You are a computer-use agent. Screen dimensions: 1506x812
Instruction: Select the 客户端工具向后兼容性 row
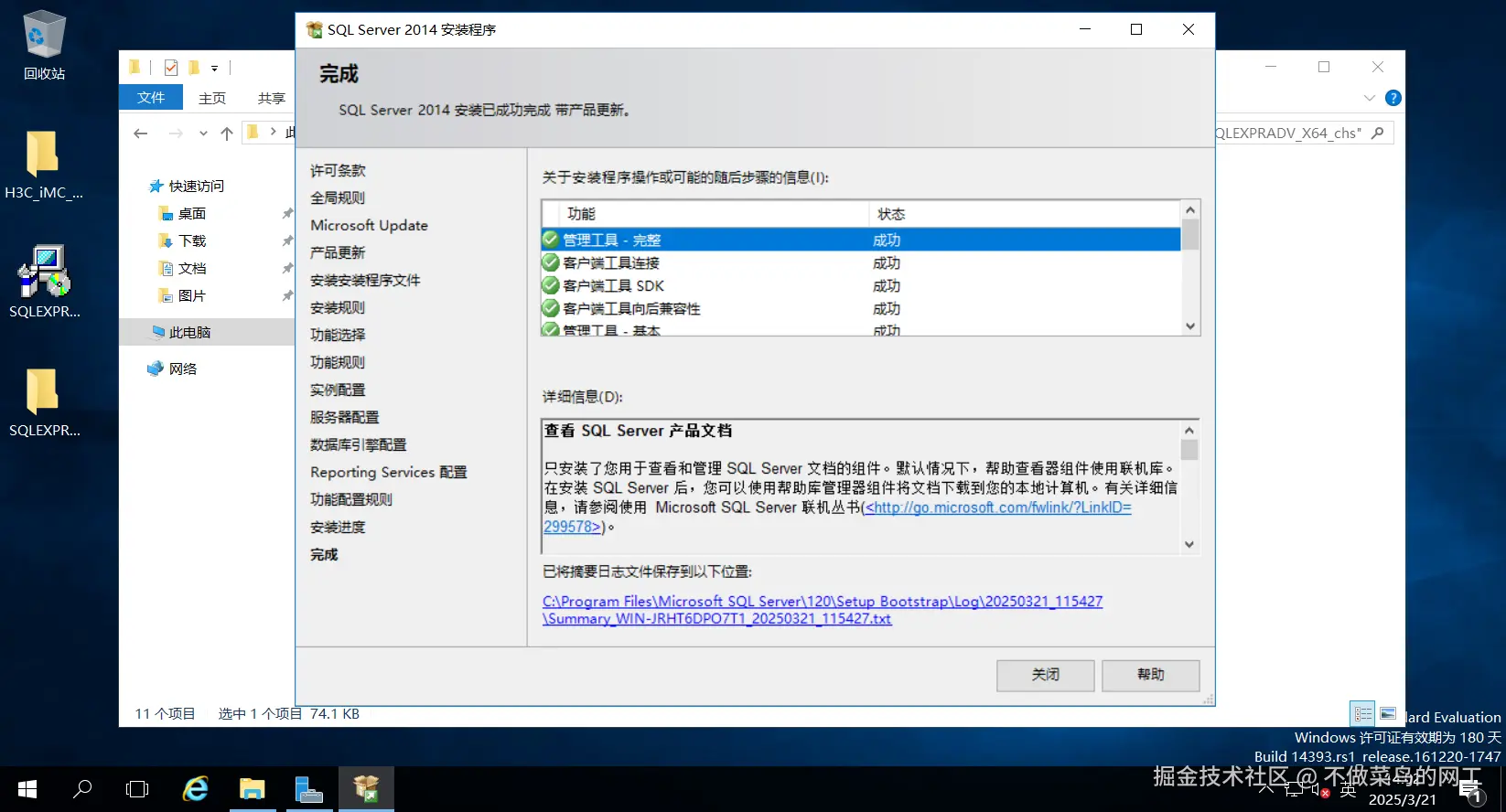pyautogui.click(x=861, y=308)
